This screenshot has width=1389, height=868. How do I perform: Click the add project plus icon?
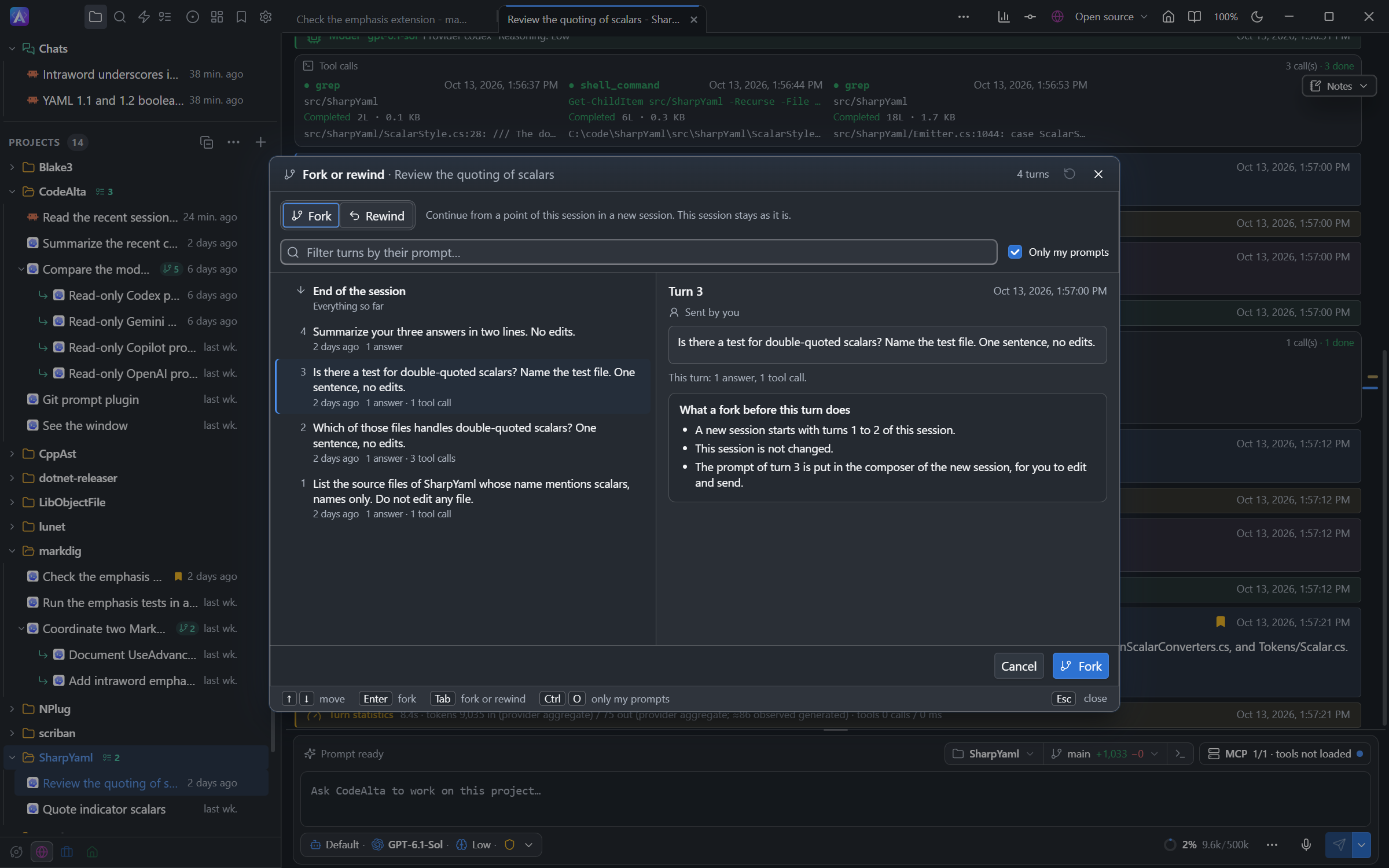(260, 142)
